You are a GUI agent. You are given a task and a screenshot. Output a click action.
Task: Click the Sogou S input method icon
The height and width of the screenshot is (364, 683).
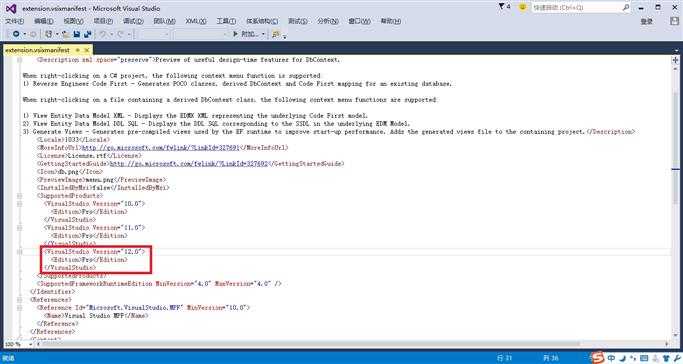[598, 357]
